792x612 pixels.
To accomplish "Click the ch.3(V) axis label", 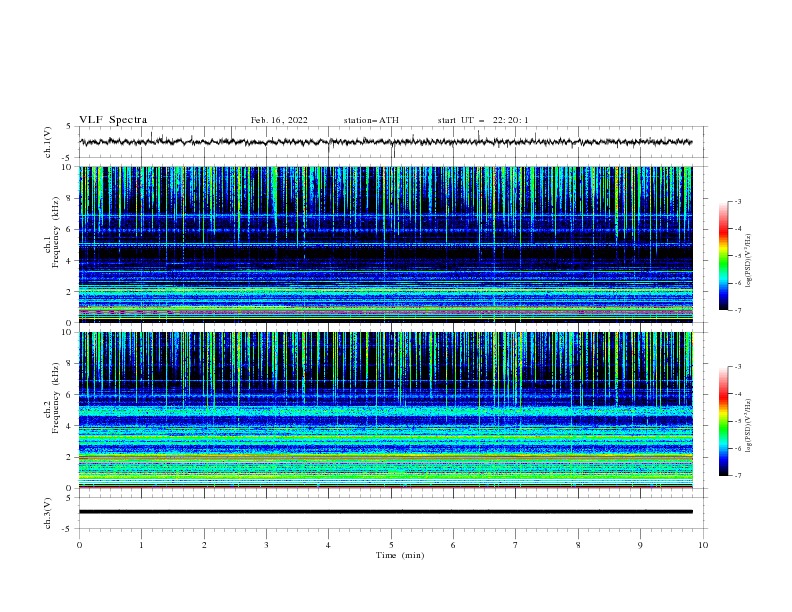I will tap(48, 513).
